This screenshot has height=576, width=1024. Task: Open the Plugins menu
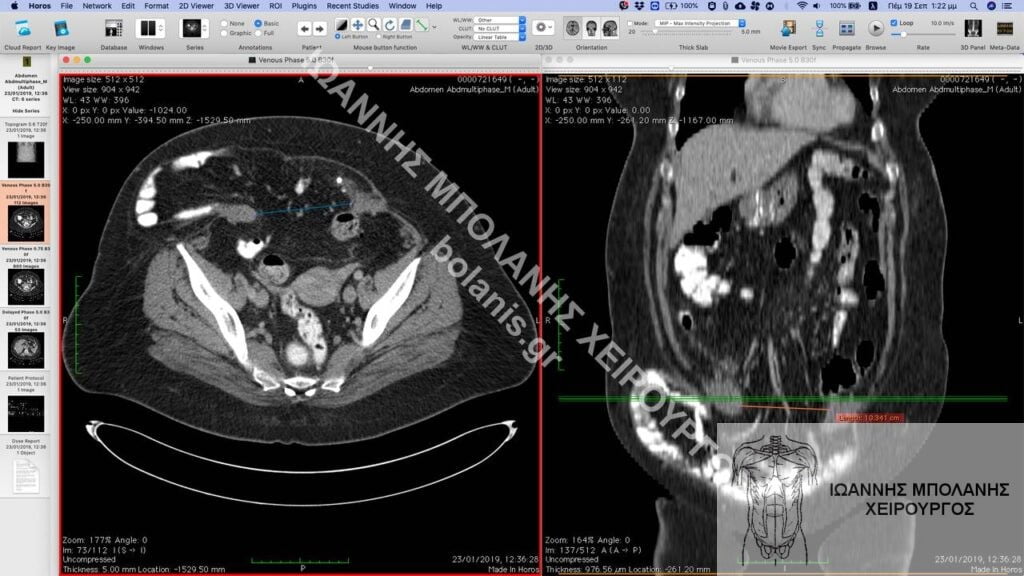304,6
